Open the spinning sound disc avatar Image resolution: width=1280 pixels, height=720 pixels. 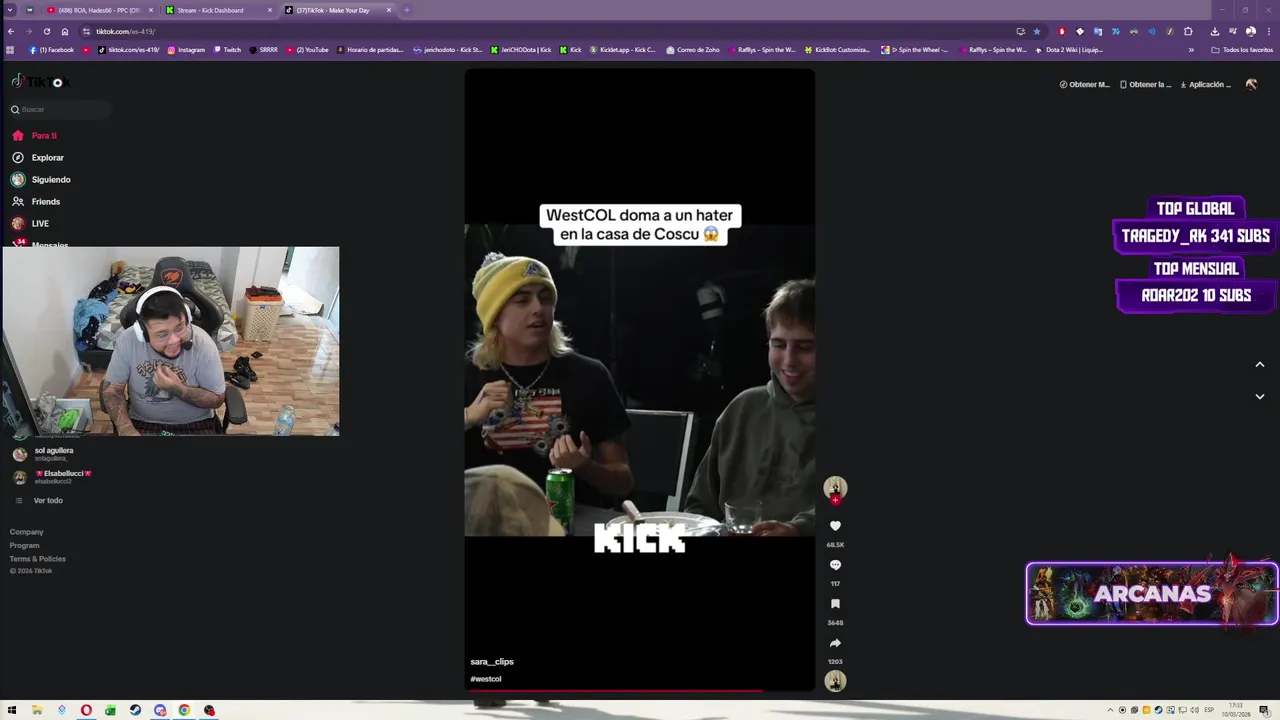tap(835, 681)
